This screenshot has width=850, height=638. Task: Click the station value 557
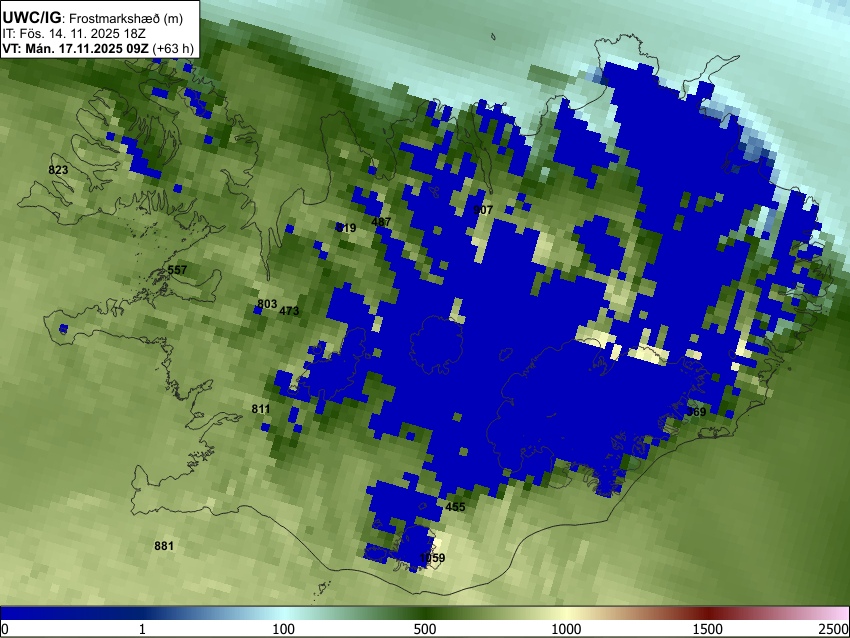177,270
